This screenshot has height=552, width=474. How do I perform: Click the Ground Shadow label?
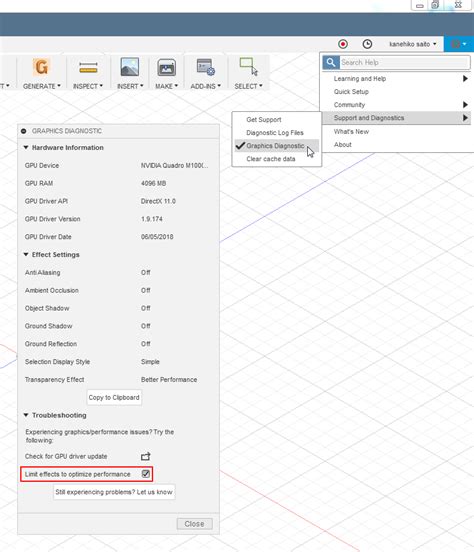pos(48,326)
